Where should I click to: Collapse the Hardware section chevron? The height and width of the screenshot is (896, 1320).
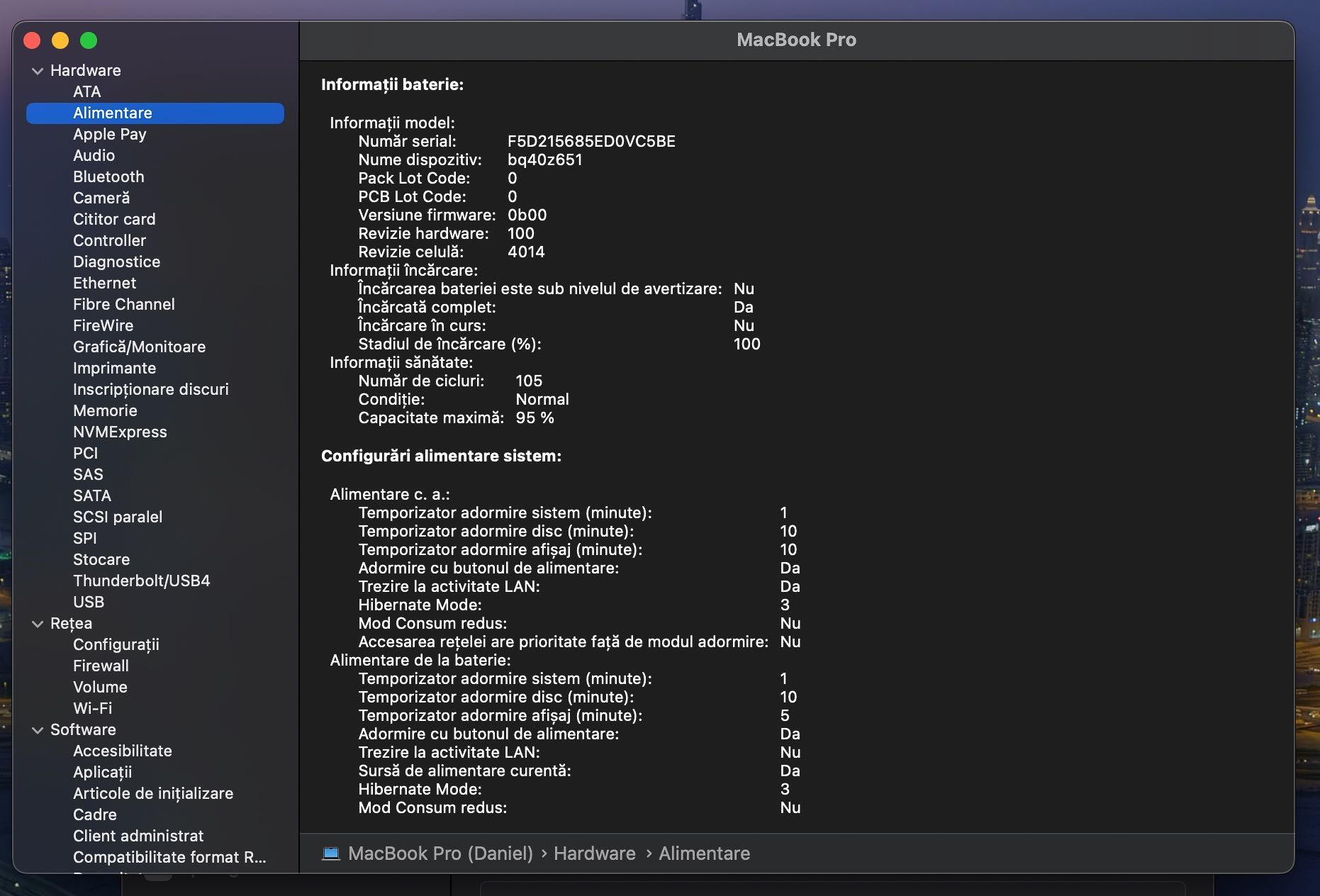tap(38, 71)
